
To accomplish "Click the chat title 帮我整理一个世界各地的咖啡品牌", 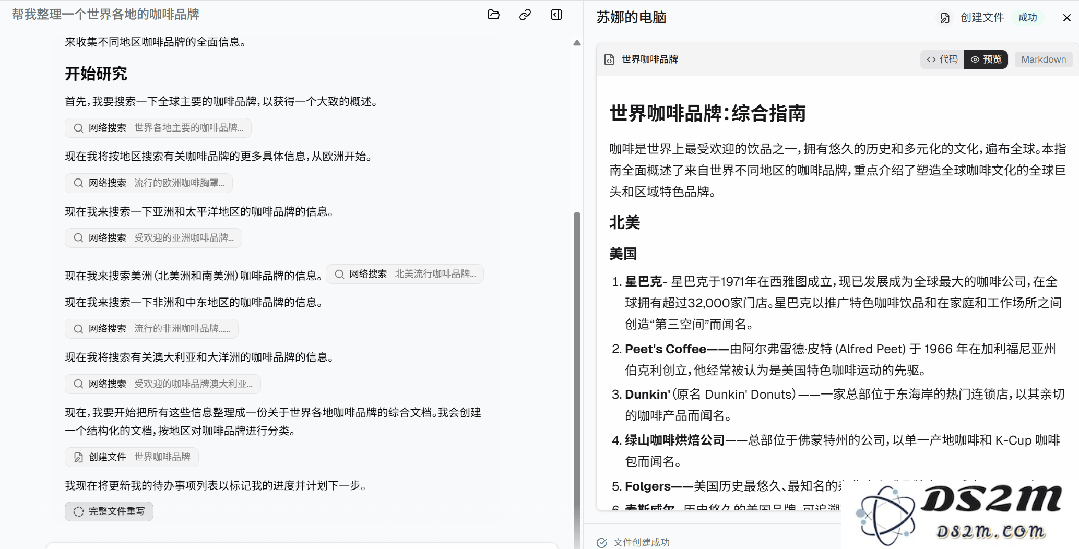I will tap(105, 14).
